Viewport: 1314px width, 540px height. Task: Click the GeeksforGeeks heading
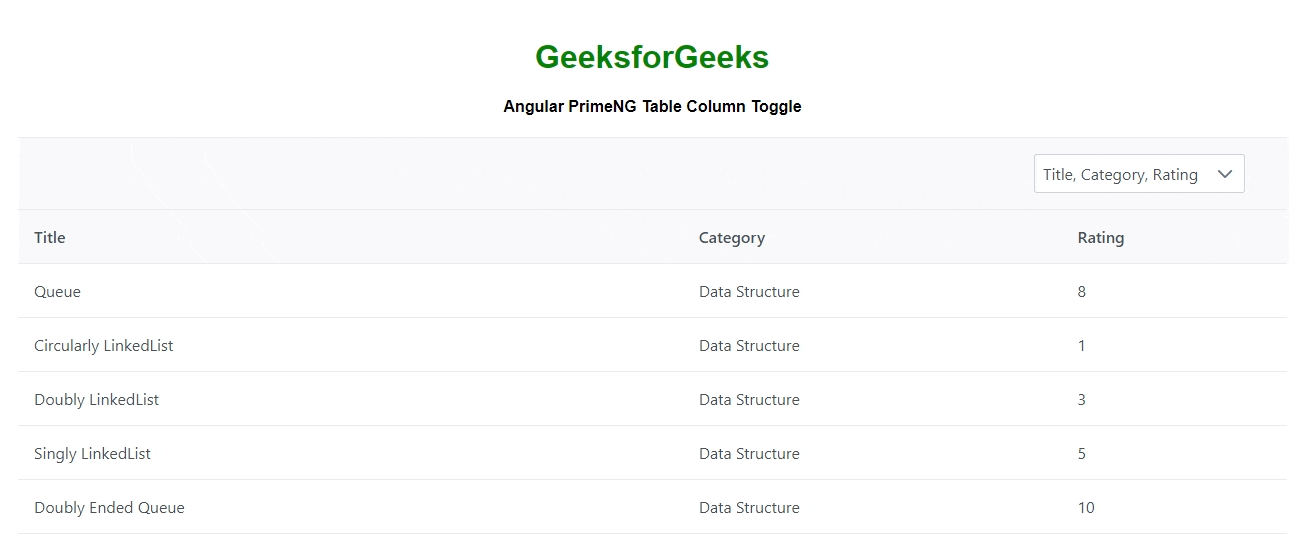pos(652,58)
